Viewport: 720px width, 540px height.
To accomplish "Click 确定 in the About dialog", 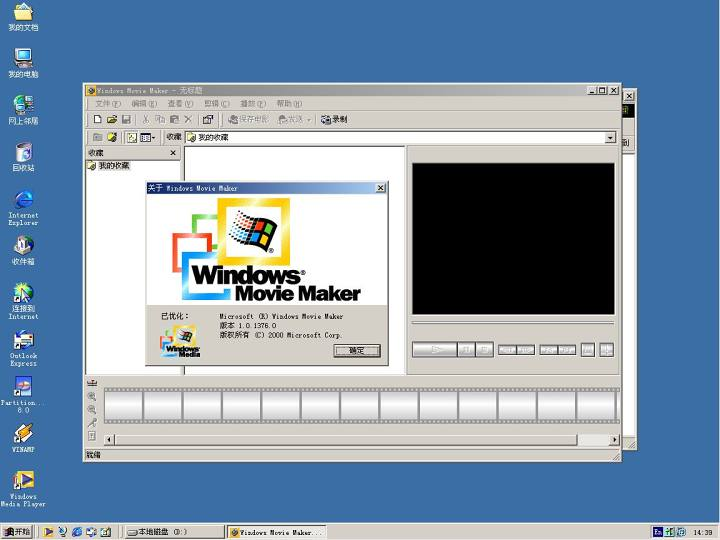I will (x=357, y=351).
